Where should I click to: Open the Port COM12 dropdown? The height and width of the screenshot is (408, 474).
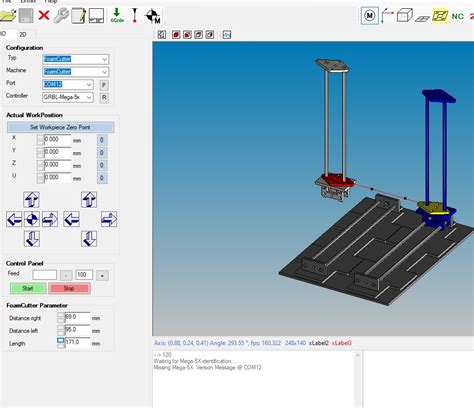[68, 85]
